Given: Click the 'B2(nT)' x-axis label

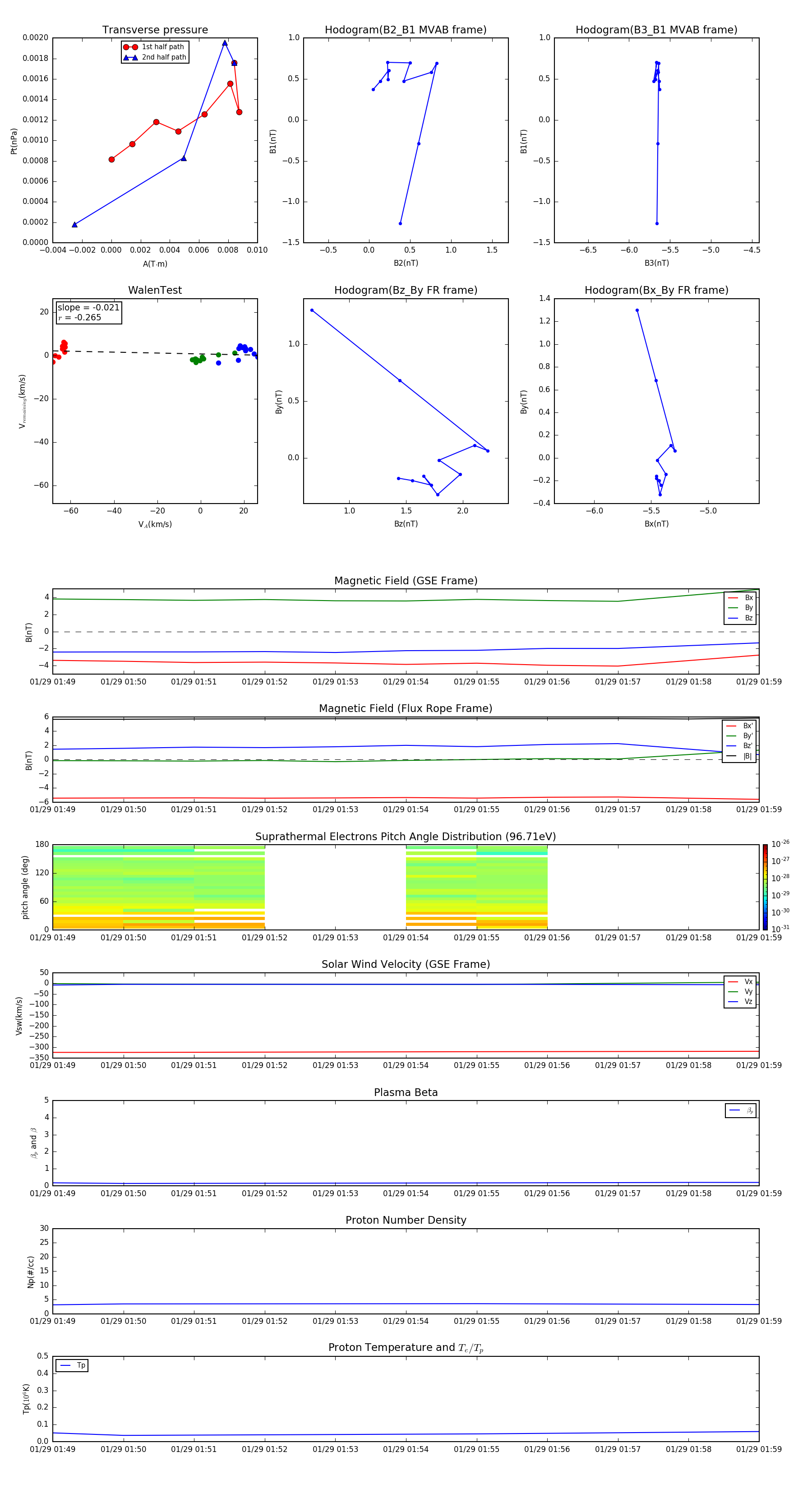Looking at the screenshot, I should (406, 263).
